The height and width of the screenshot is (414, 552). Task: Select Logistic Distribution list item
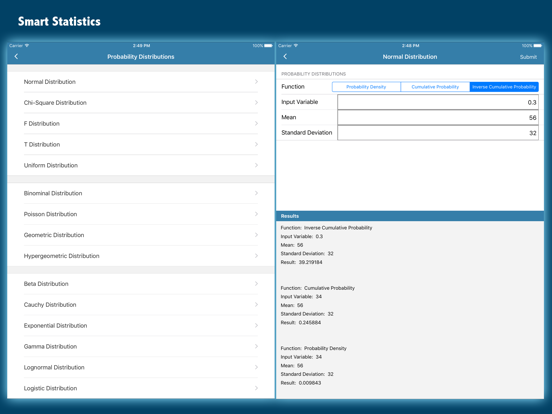coord(141,388)
